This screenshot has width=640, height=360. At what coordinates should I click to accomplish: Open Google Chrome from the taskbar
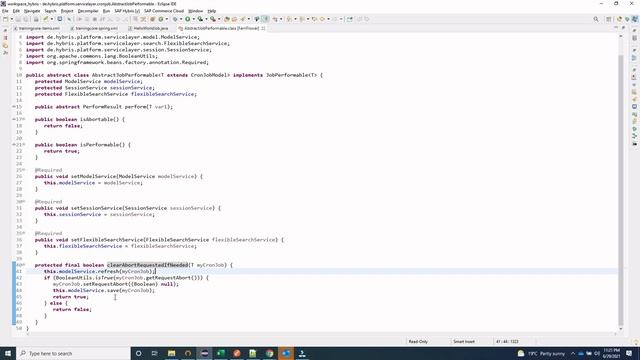point(270,353)
